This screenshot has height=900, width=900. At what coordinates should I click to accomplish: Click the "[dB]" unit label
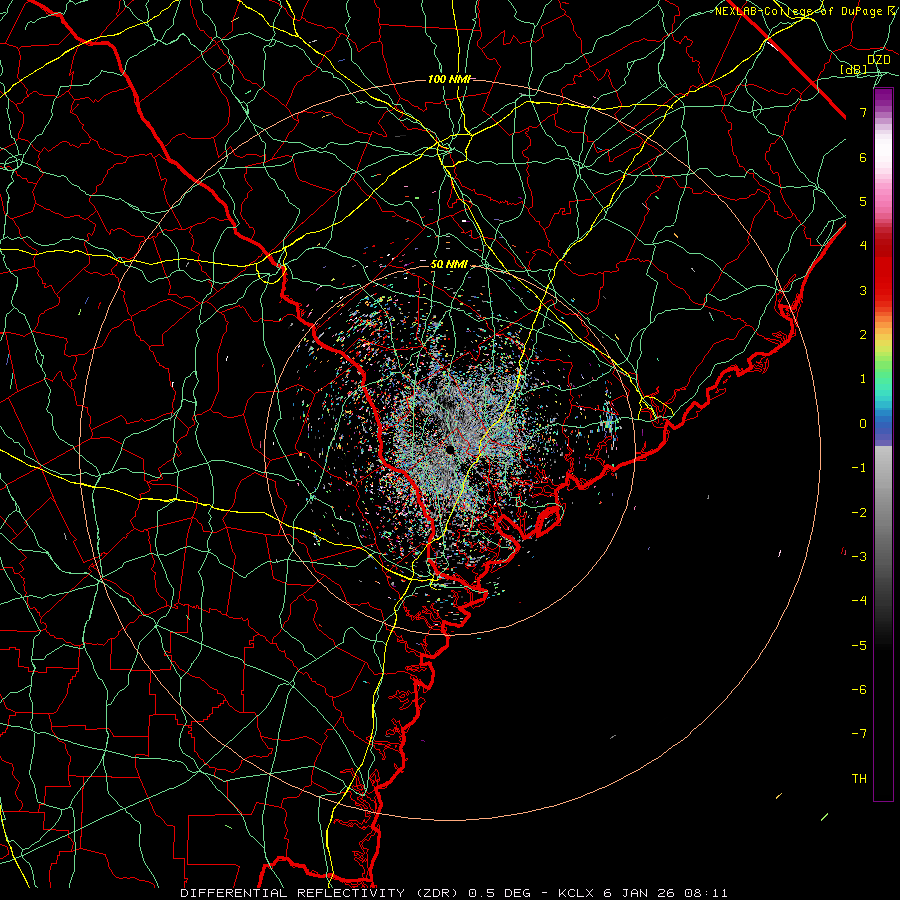coord(854,70)
